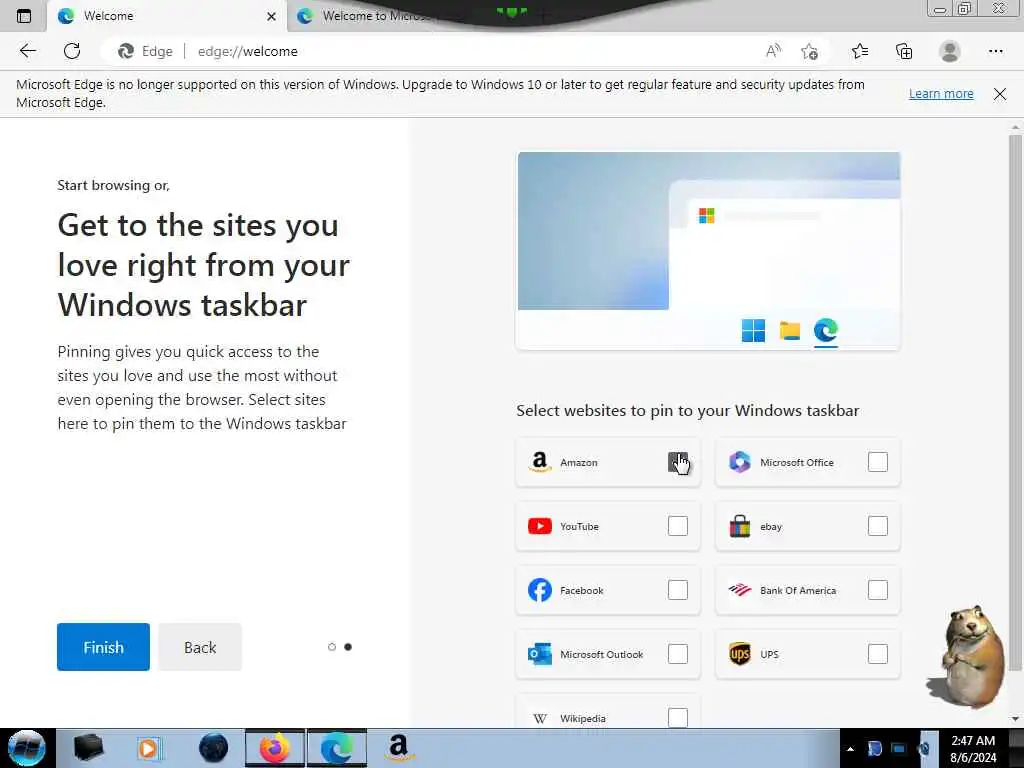Screen dimensions: 1024x768
Task: Click the Learn more link
Action: (x=941, y=93)
